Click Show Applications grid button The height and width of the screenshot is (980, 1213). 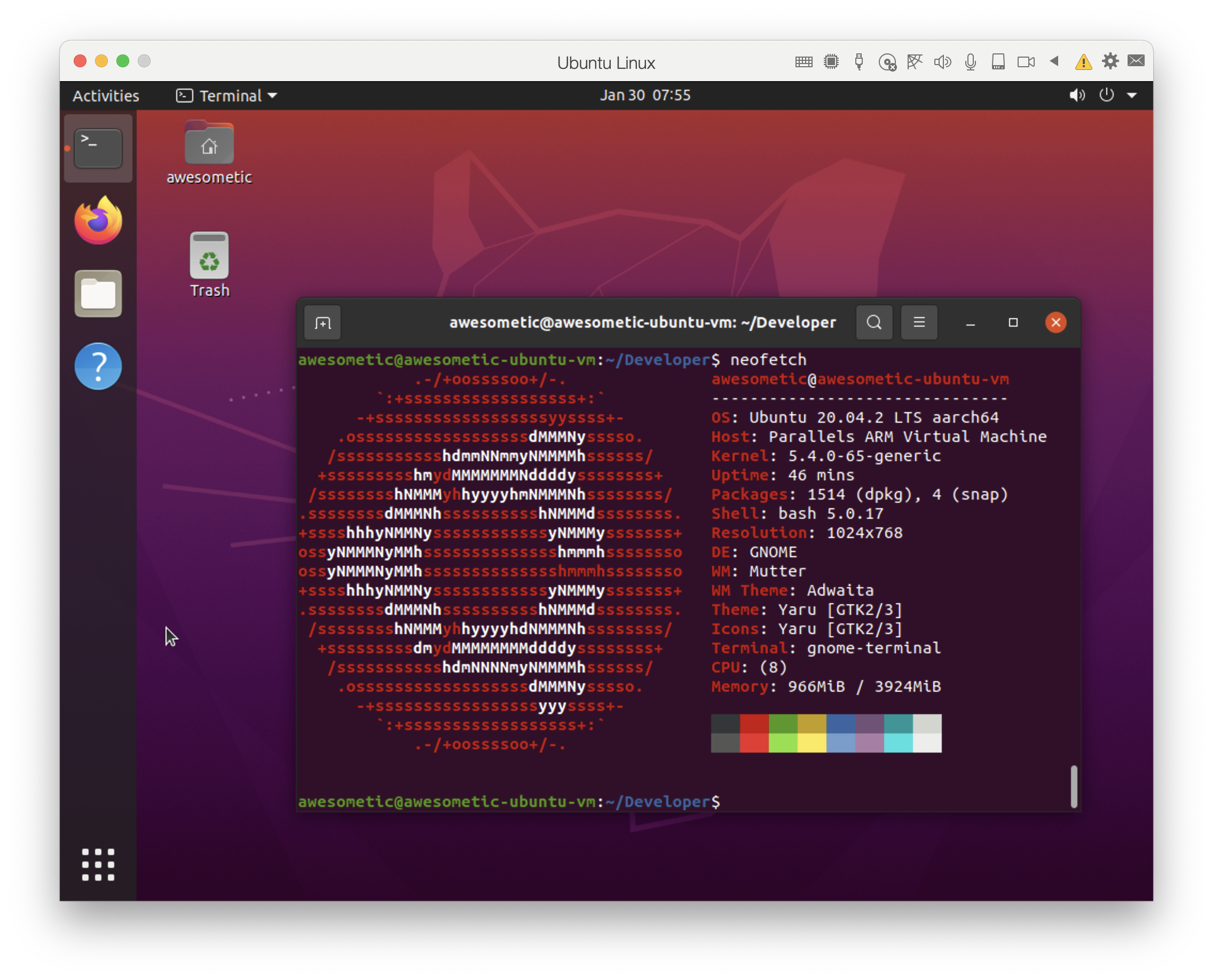98,864
